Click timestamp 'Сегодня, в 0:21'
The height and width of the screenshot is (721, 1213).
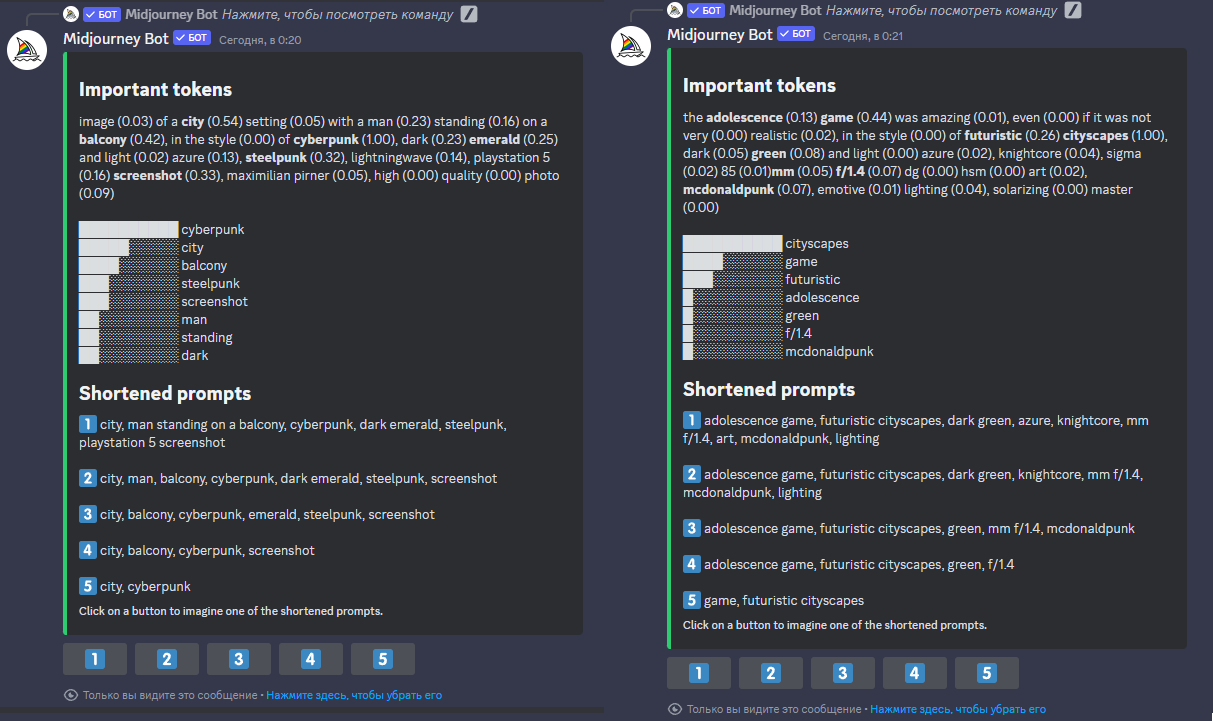pos(864,36)
